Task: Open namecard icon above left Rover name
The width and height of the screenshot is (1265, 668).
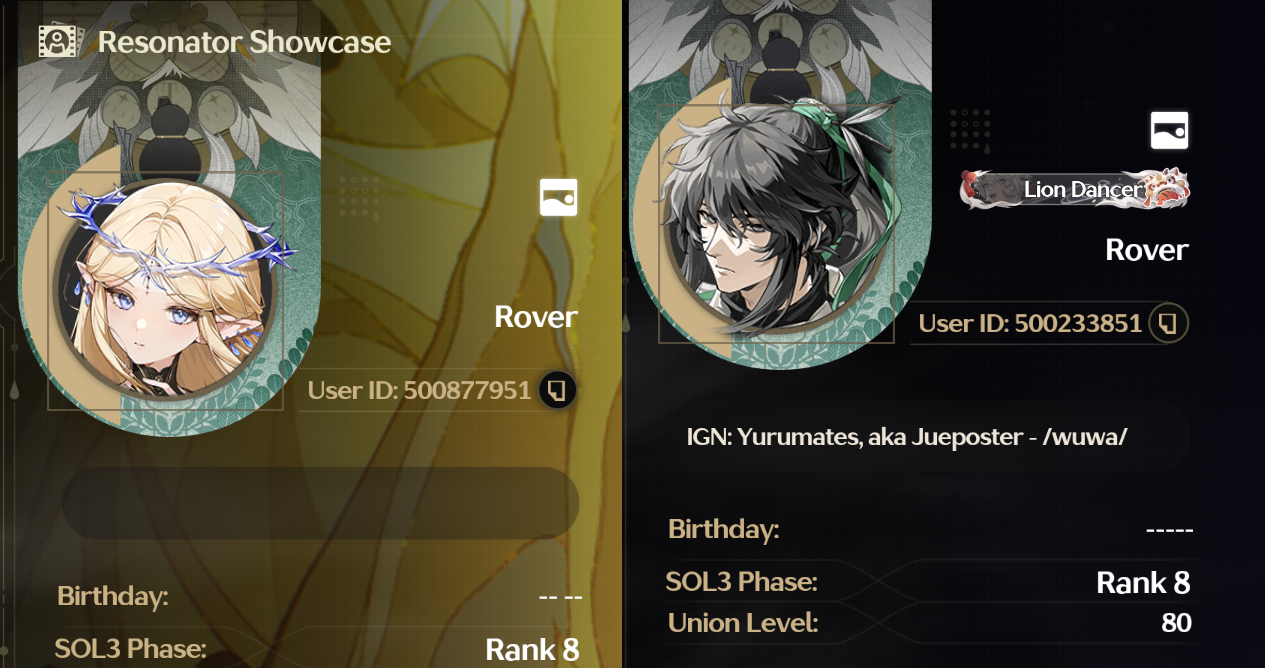Action: tap(558, 198)
